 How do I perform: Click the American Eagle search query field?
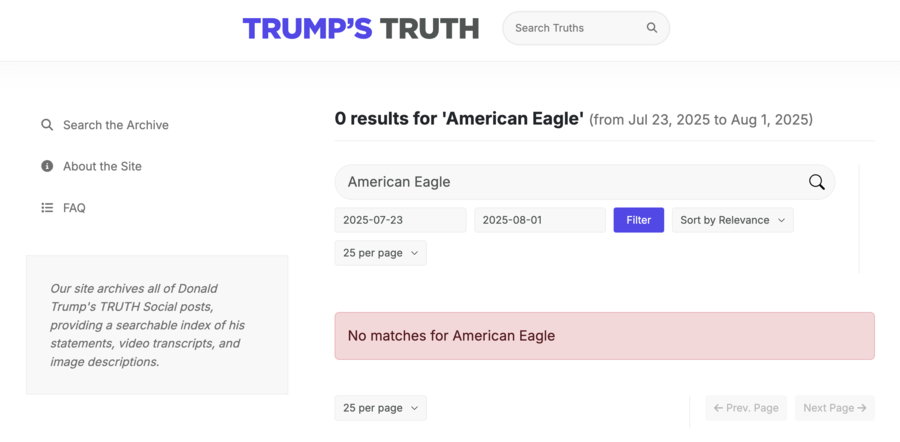click(x=585, y=182)
